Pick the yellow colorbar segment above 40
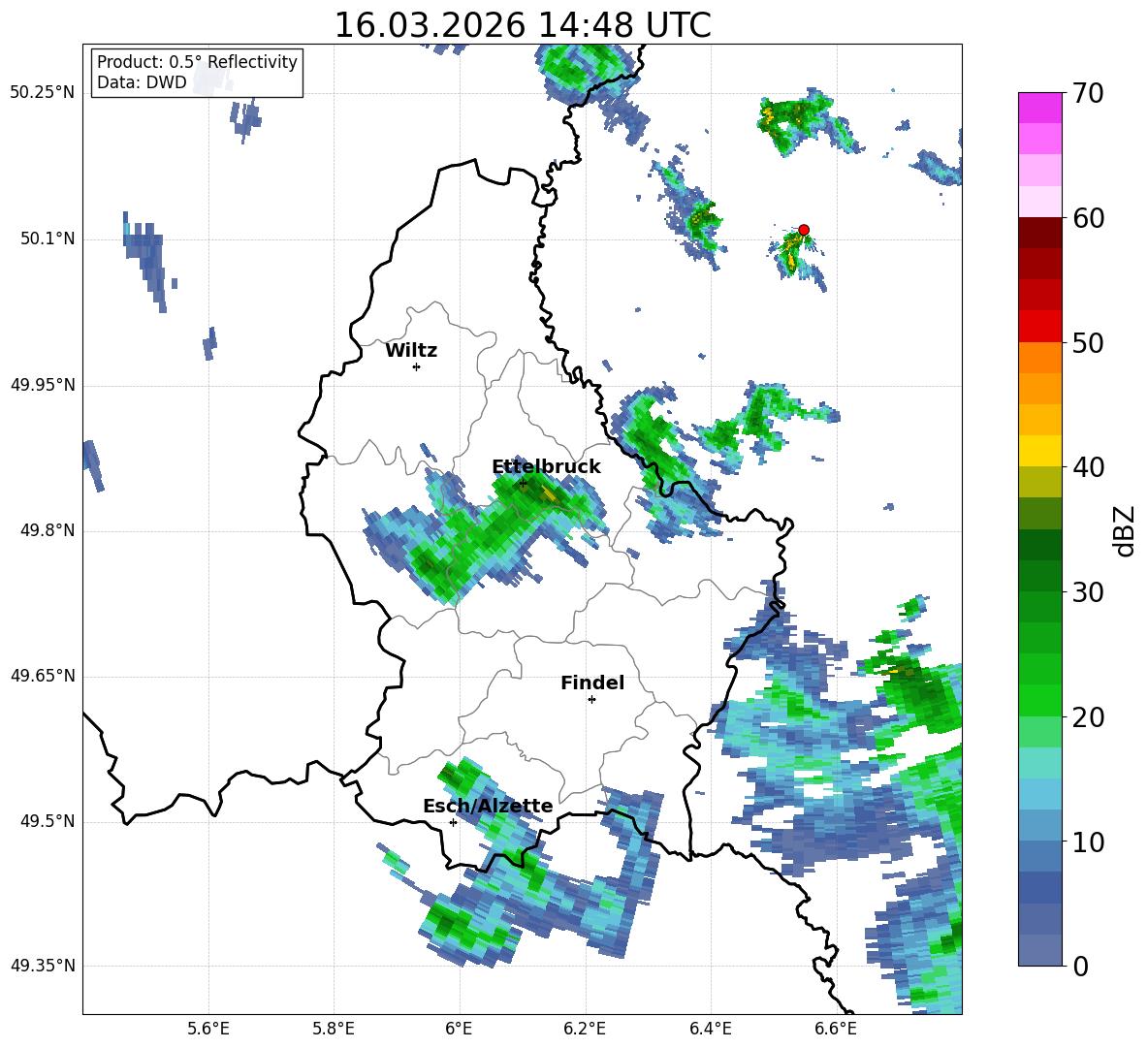1148x1048 pixels. (x=1039, y=452)
